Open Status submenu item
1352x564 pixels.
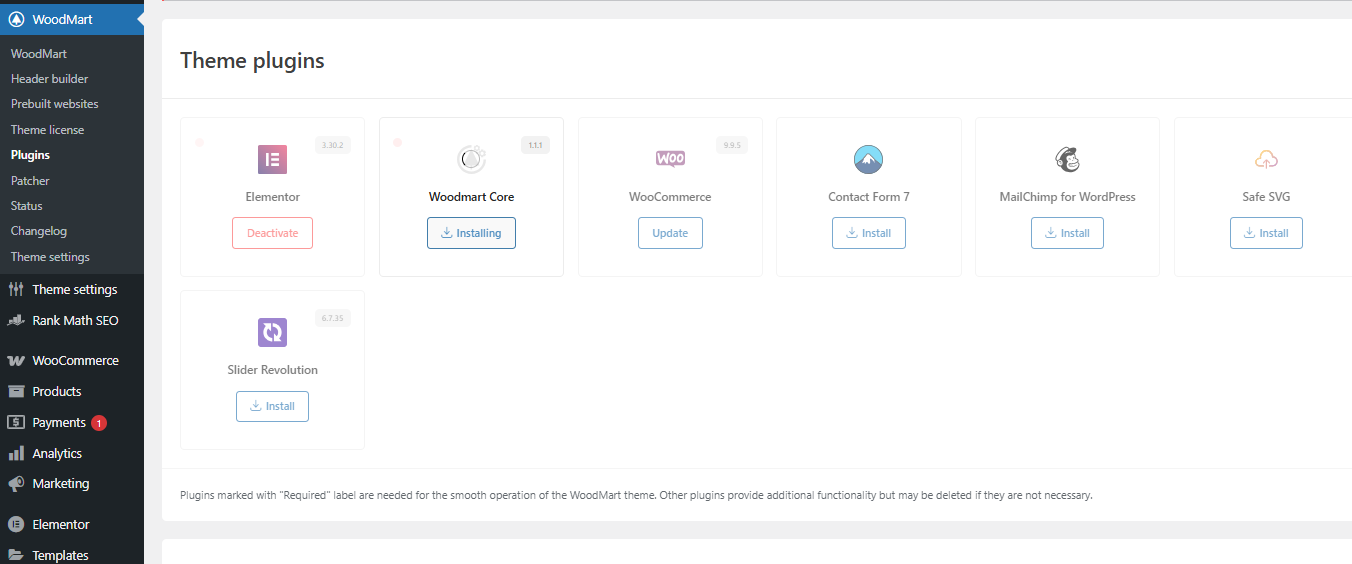[x=27, y=205]
